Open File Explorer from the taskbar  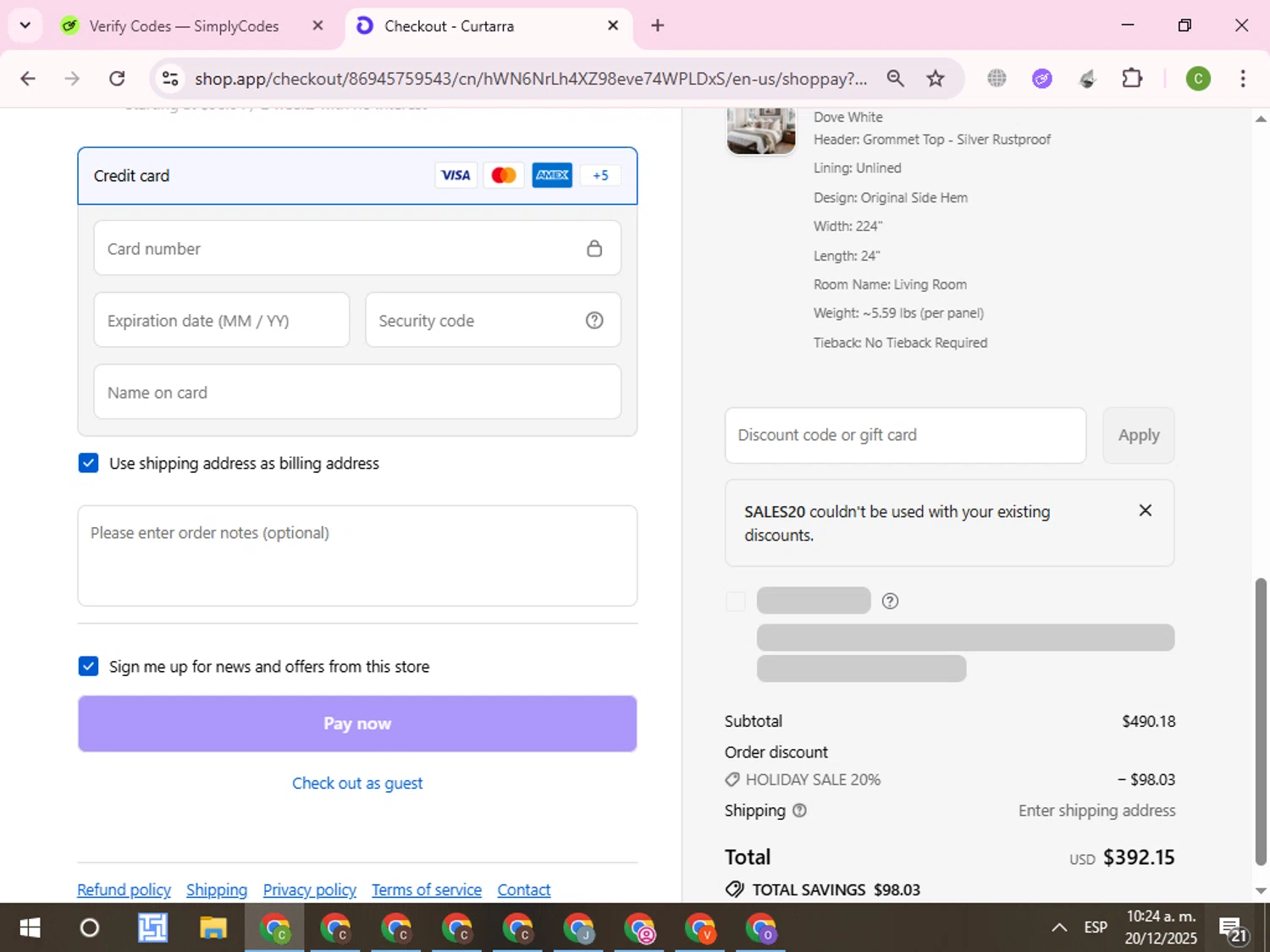point(213,928)
